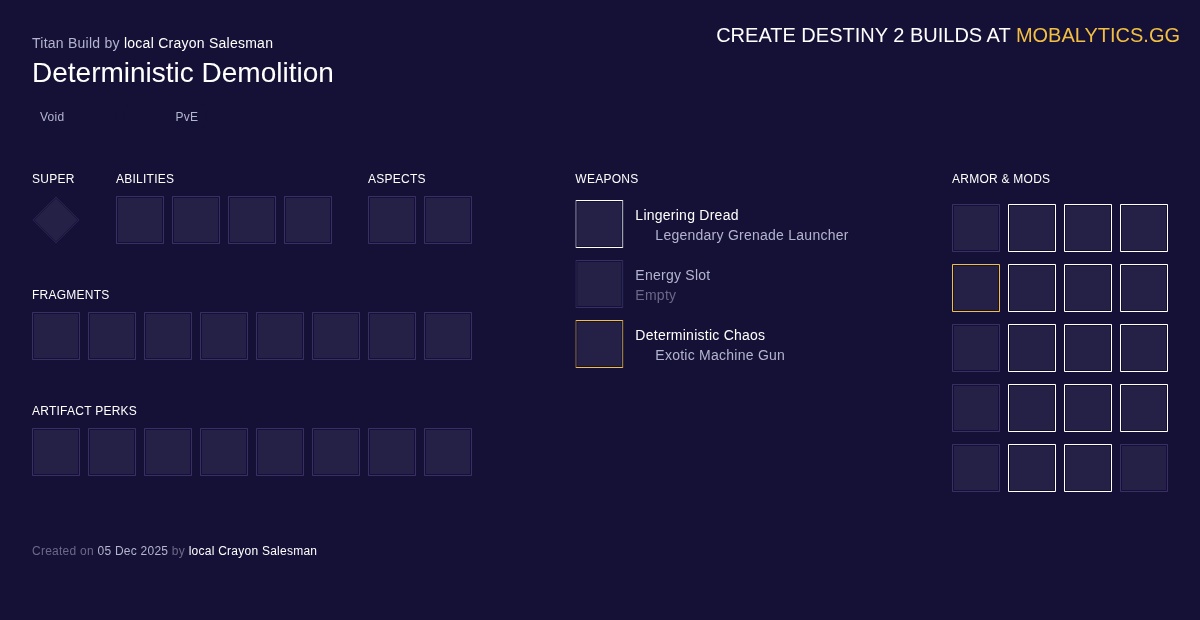Image resolution: width=1200 pixels, height=620 pixels.
Task: Click the creation date 05 Dec 2025
Action: 132,551
